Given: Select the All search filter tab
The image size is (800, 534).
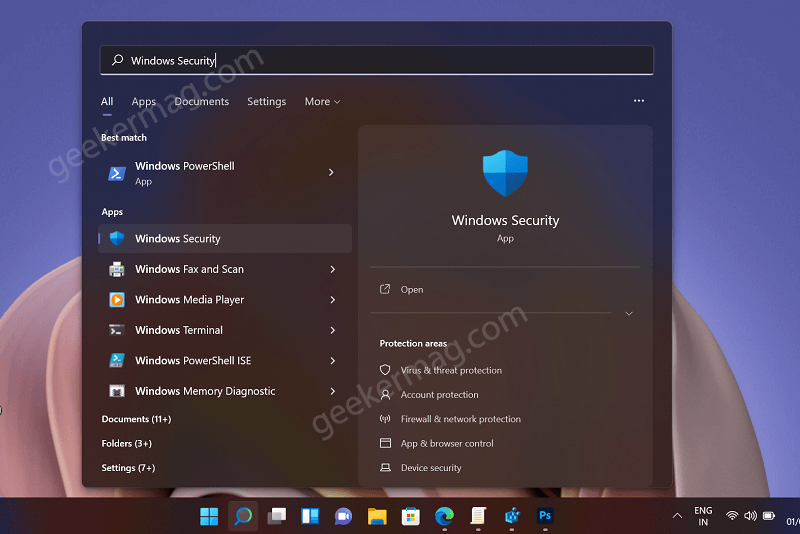Looking at the screenshot, I should [107, 101].
